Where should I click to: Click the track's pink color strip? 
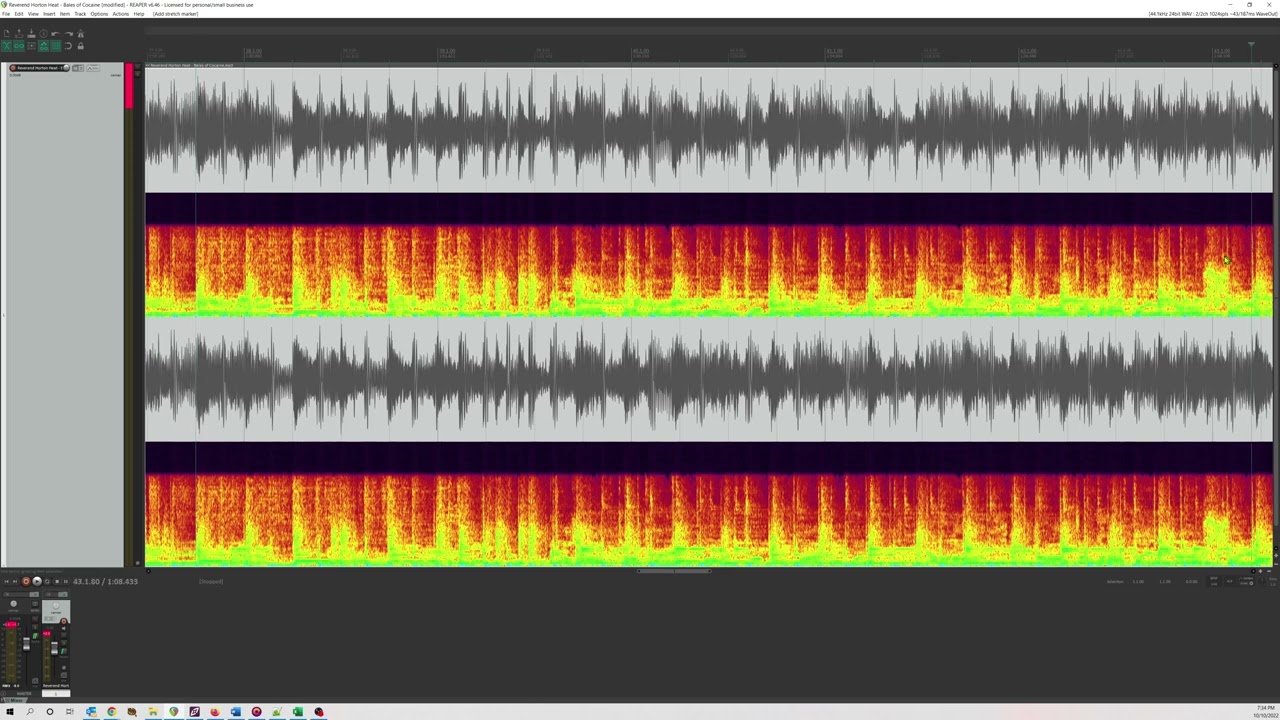tap(129, 87)
